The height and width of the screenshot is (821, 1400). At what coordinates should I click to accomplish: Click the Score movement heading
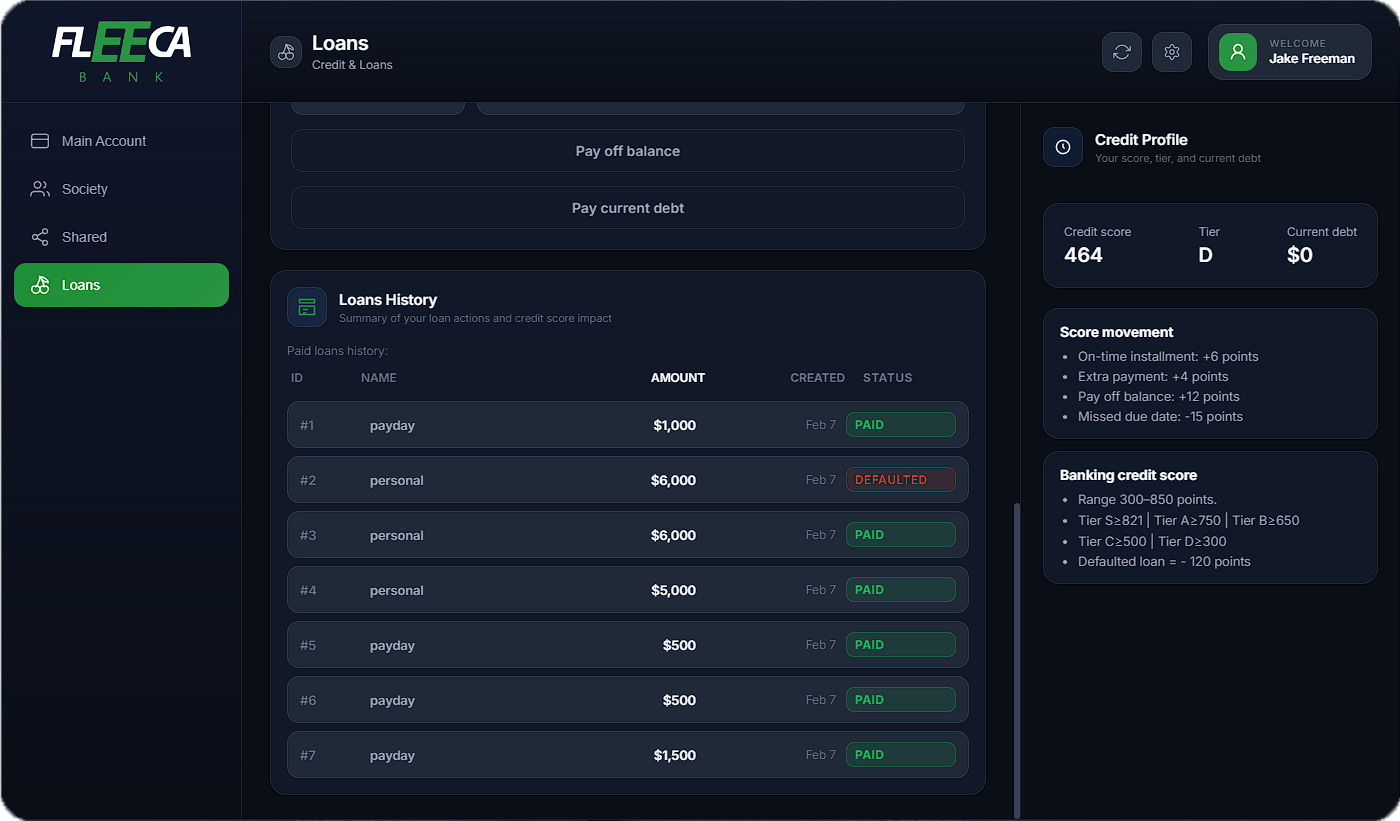point(1117,332)
